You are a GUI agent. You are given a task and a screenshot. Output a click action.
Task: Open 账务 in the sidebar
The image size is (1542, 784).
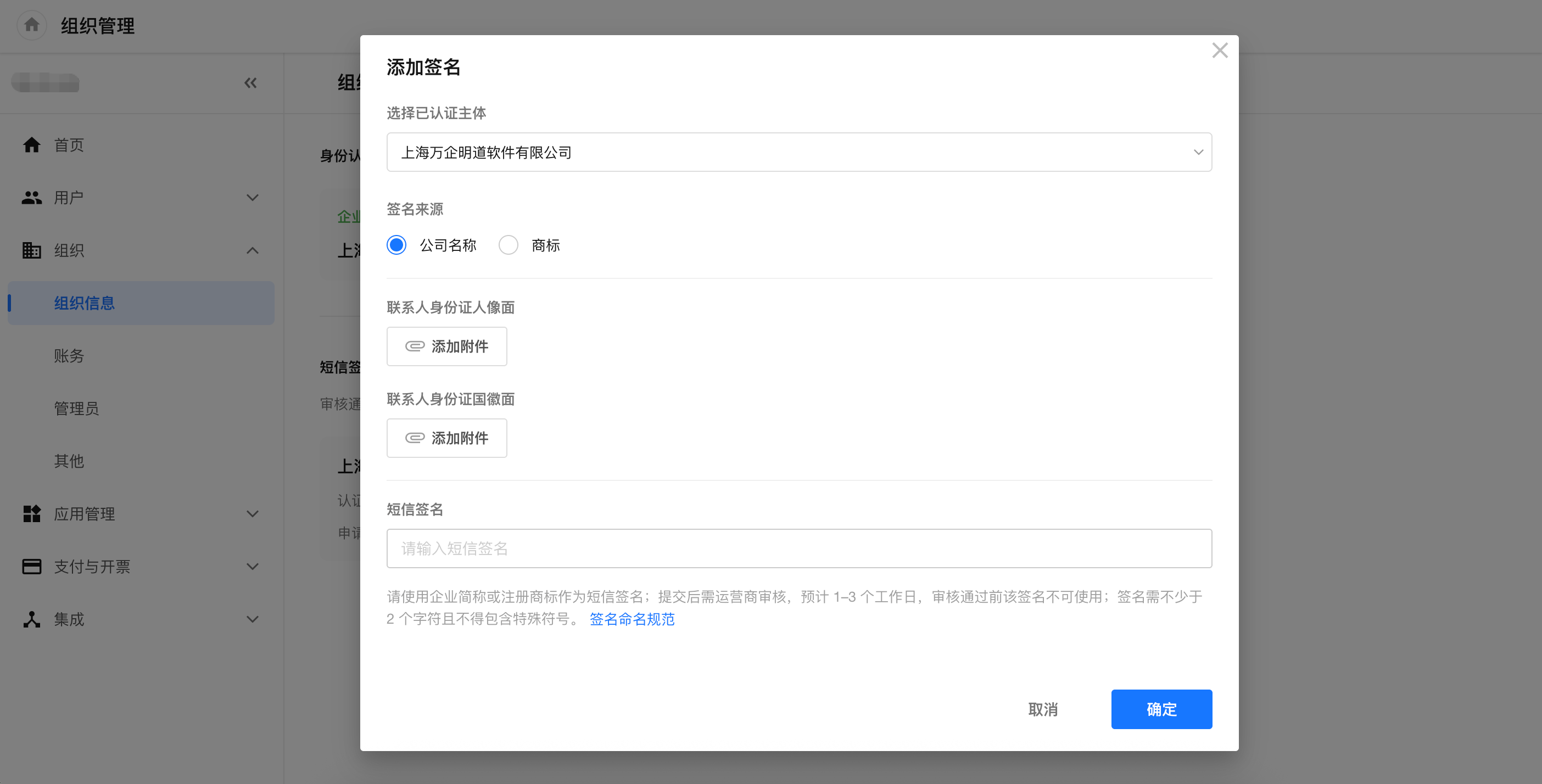coord(69,356)
